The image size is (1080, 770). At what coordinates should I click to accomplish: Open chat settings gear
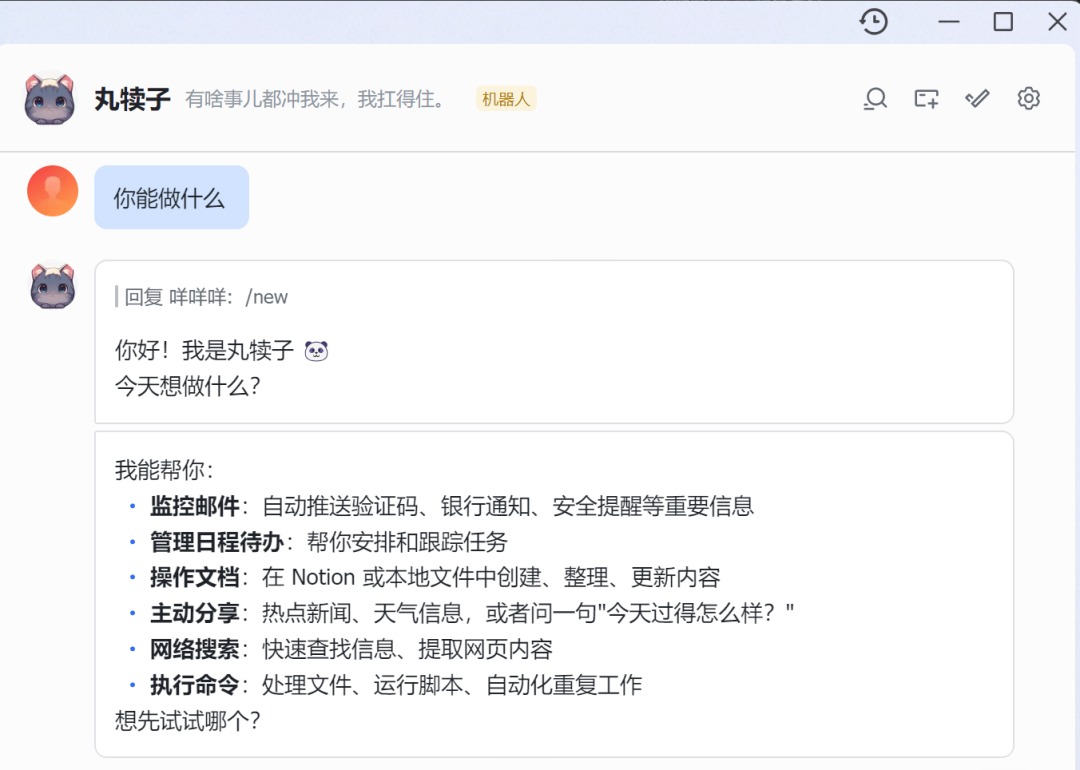(1028, 98)
